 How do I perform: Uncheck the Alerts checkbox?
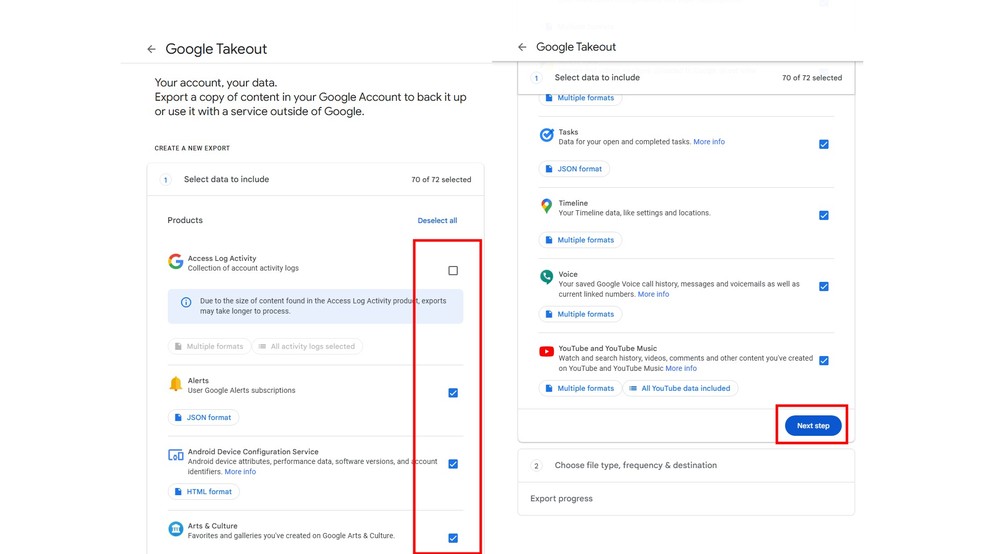(453, 393)
